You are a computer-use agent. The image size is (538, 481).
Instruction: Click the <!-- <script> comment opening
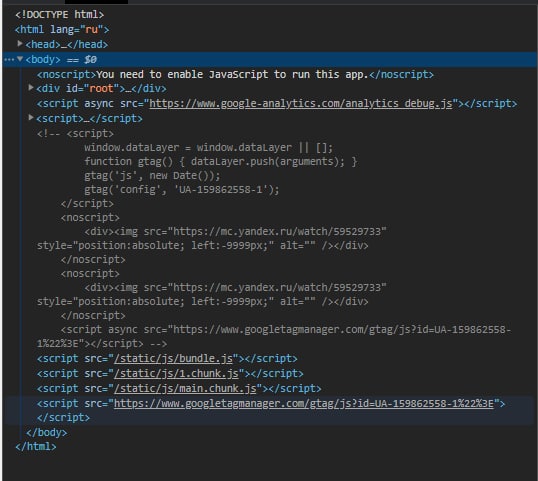[x=75, y=133]
